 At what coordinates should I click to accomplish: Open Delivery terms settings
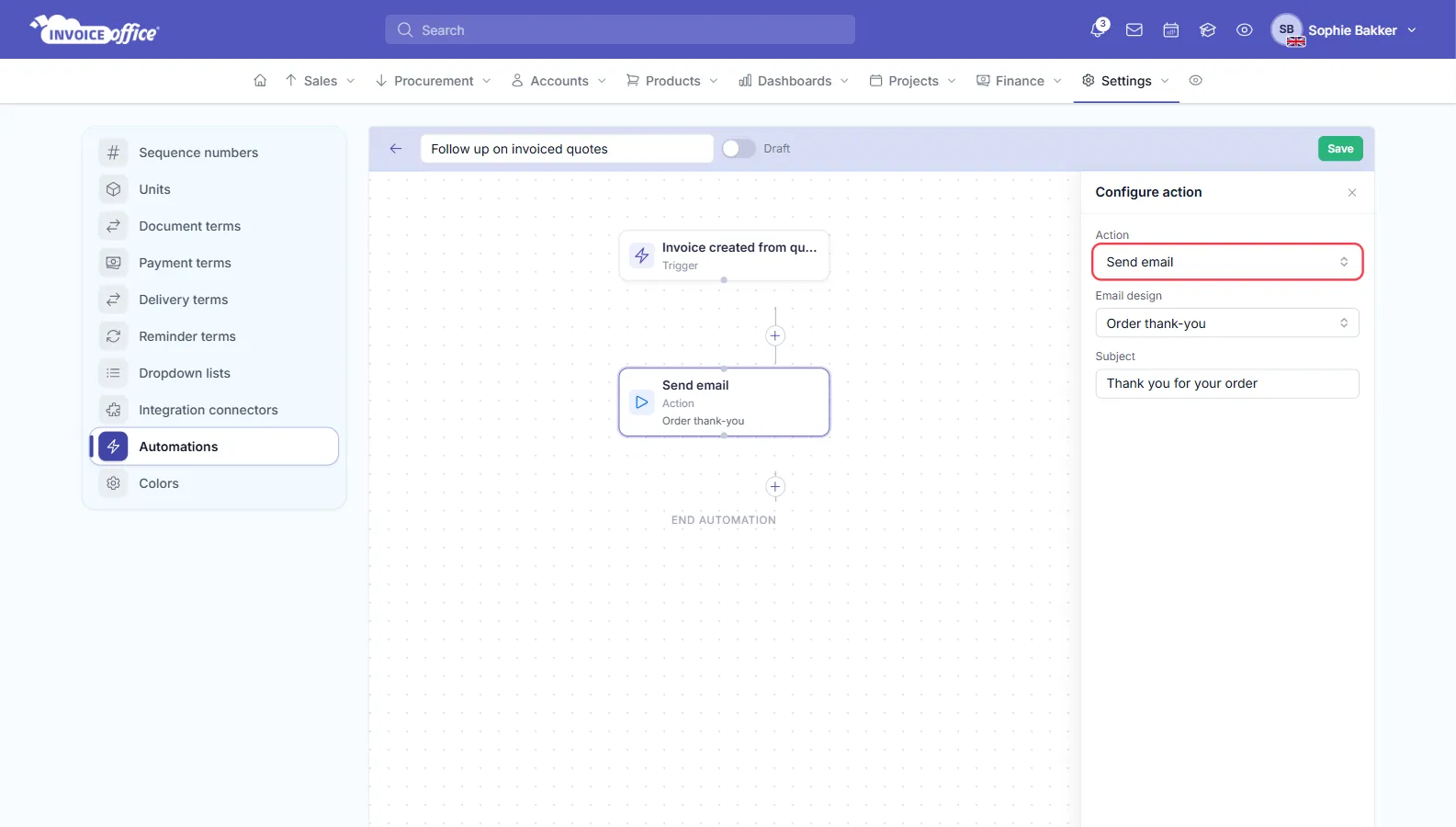214,300
